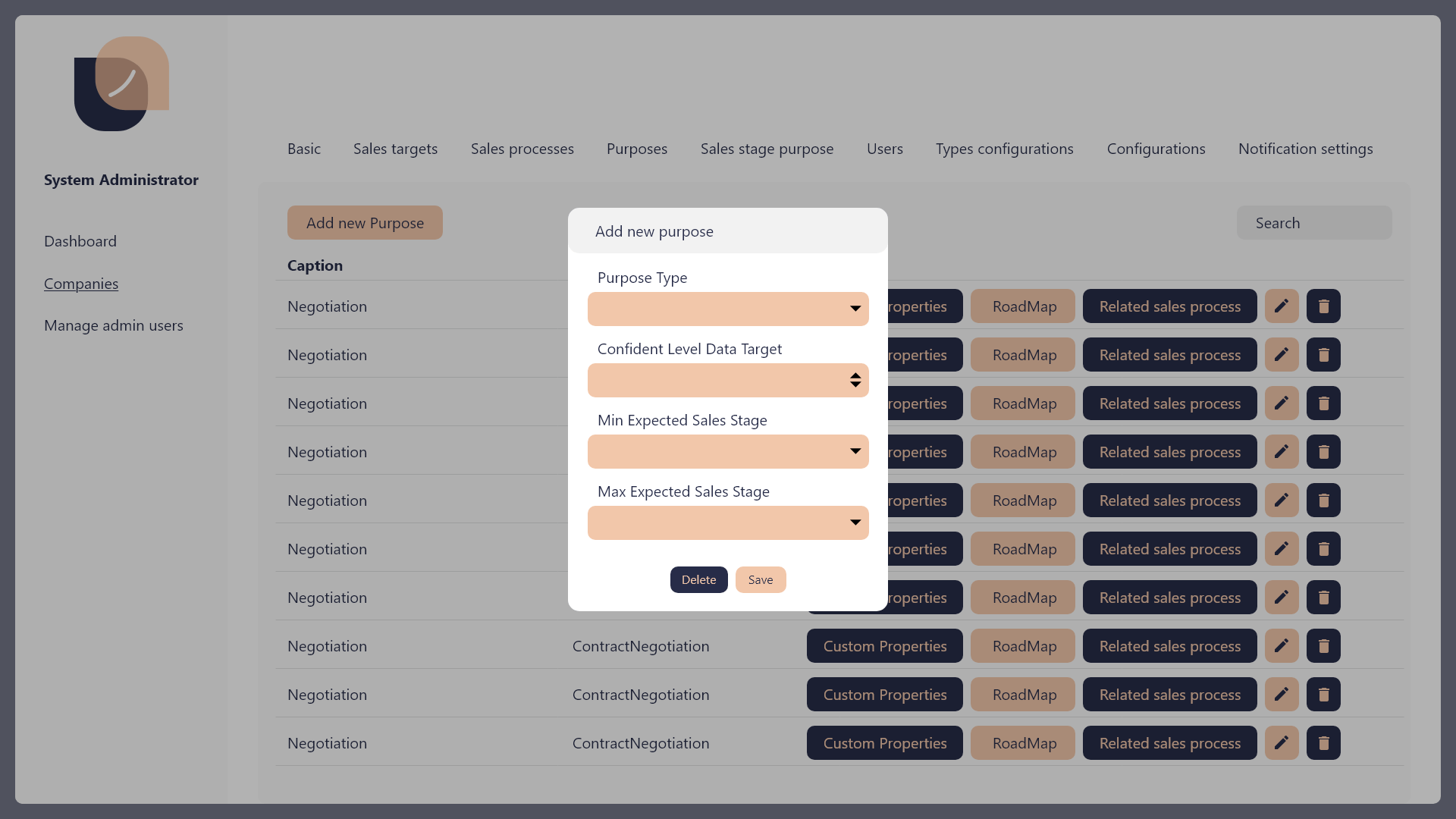Click trash icon in eighth Negotiation row
The width and height of the screenshot is (1456, 819).
(x=1323, y=646)
